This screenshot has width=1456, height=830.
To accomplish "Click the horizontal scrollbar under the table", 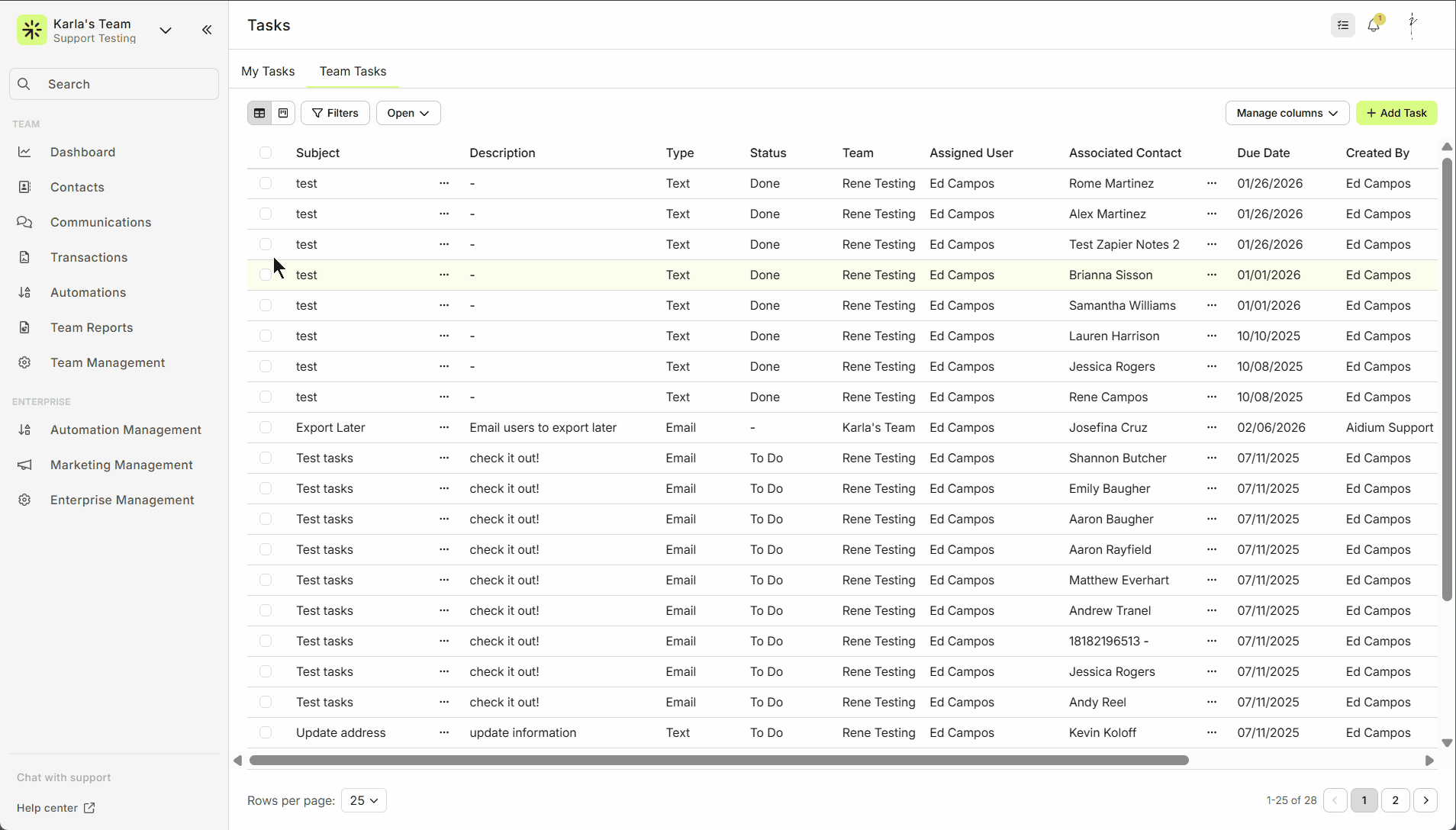I will pos(718,761).
